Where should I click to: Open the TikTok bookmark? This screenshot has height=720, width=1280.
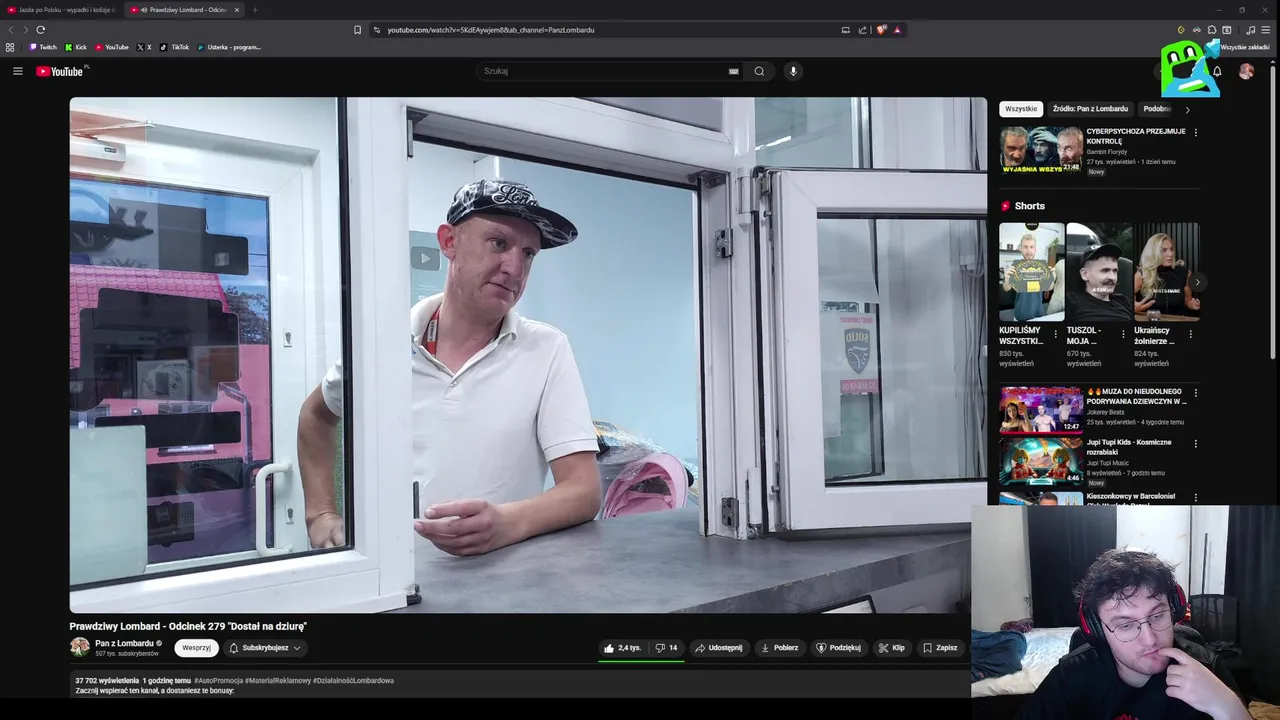coord(175,47)
